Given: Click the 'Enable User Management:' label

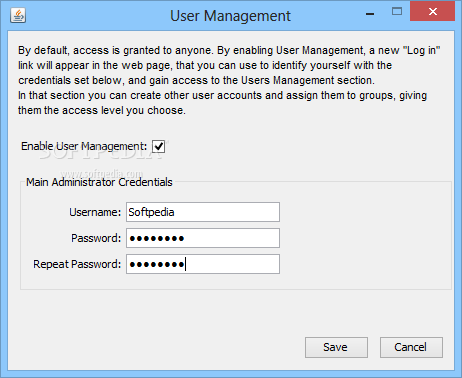Looking at the screenshot, I should pos(84,146).
